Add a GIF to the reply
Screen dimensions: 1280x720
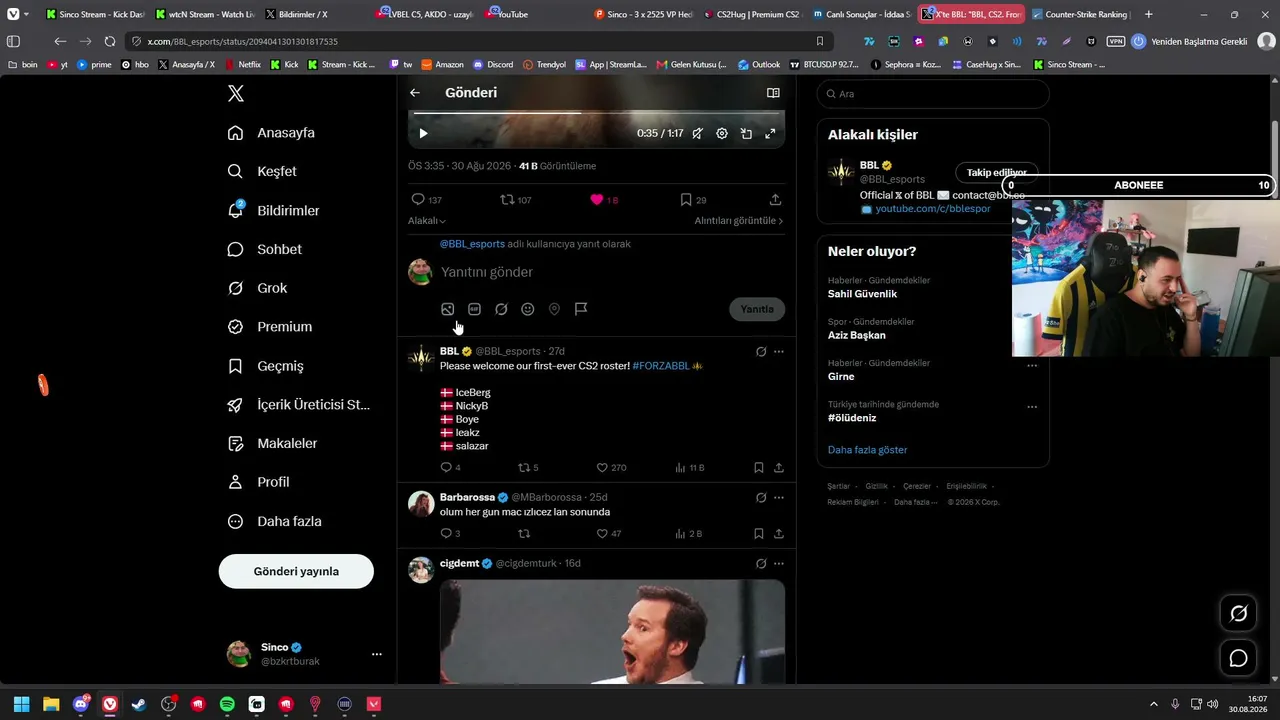474,309
